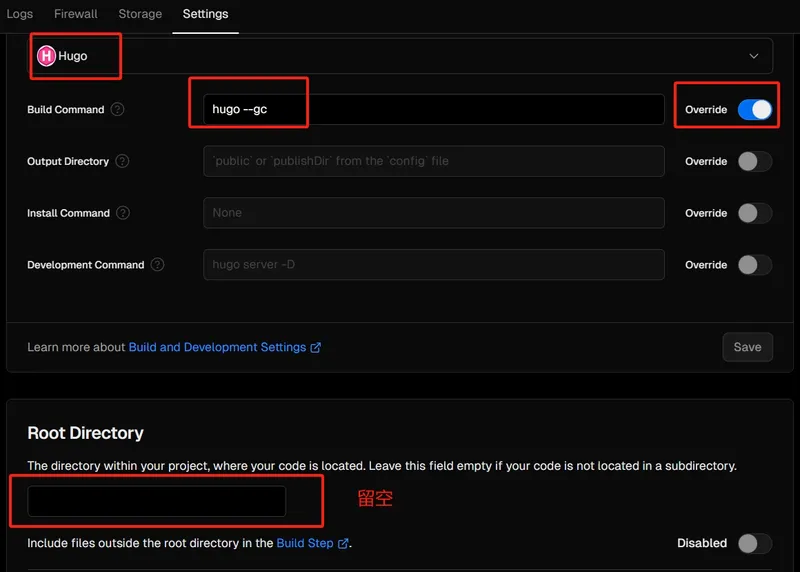
Task: Enable Output Directory override toggle
Action: [x=755, y=161]
